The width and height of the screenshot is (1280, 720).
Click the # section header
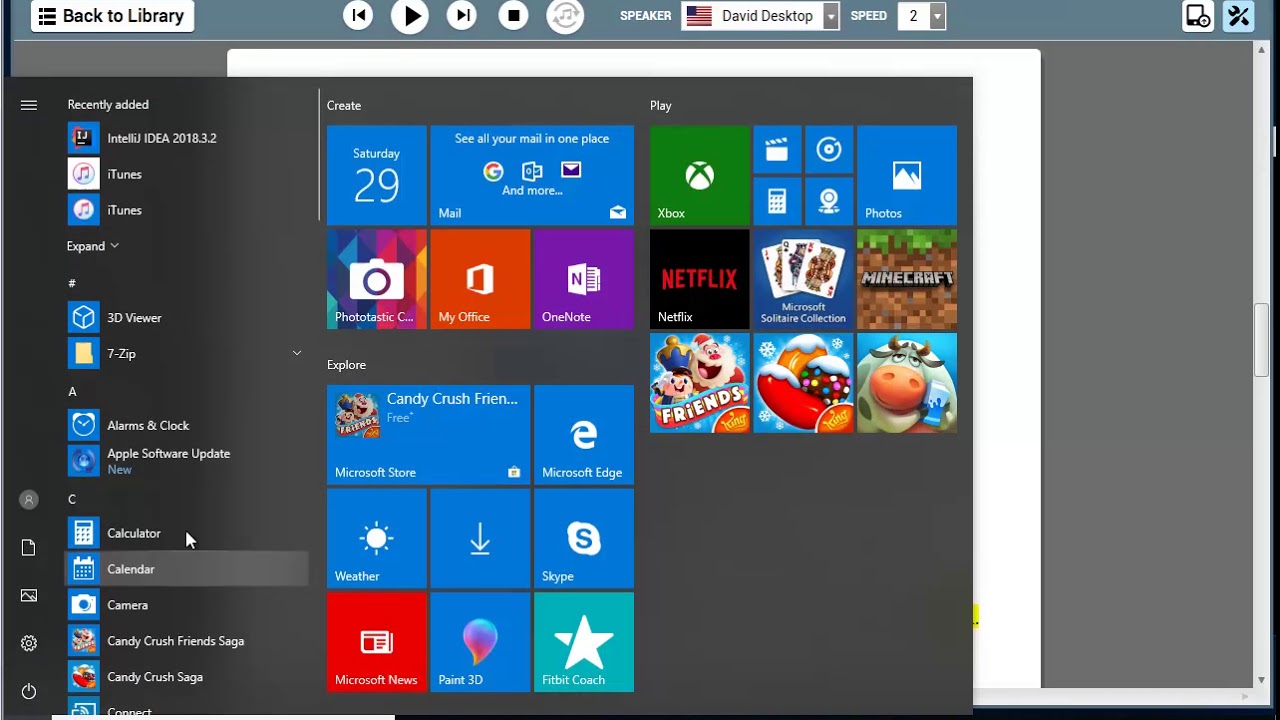click(x=72, y=283)
